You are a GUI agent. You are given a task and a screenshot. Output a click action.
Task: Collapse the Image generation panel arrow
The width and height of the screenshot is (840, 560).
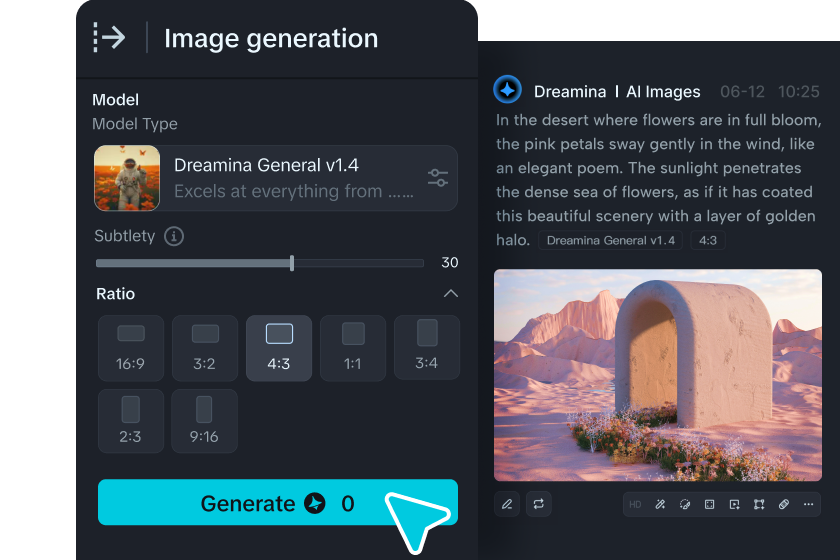109,38
